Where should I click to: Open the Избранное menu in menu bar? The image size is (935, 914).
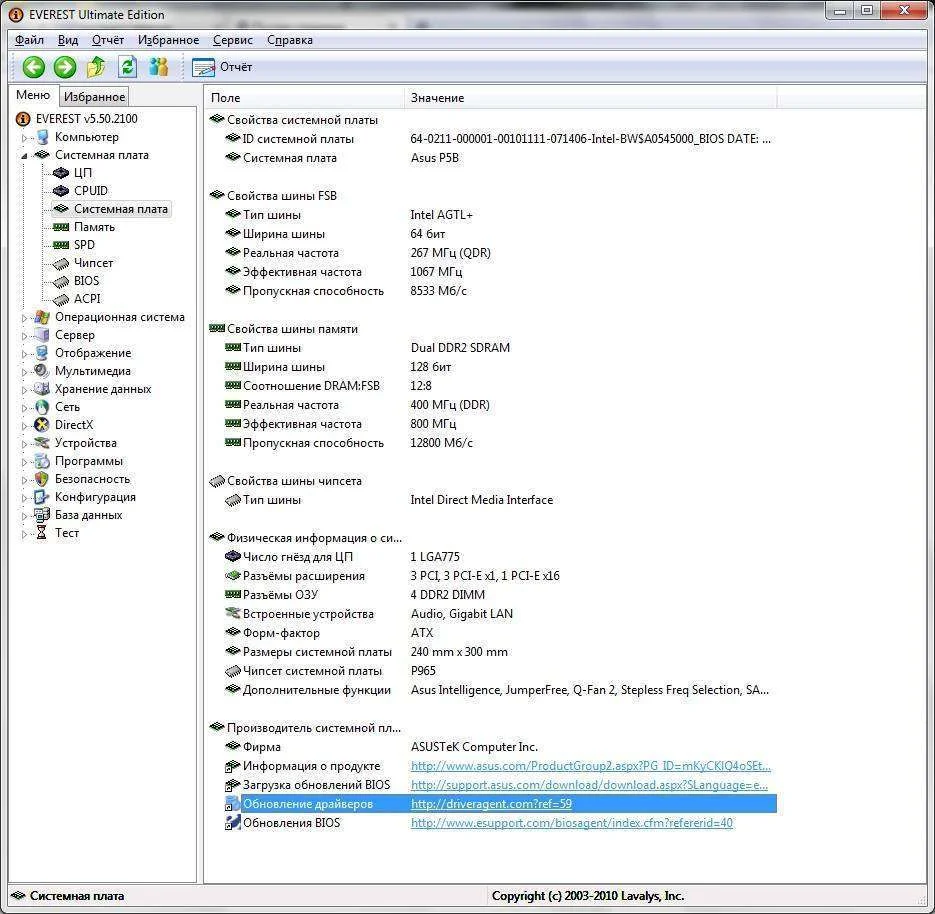pyautogui.click(x=169, y=40)
